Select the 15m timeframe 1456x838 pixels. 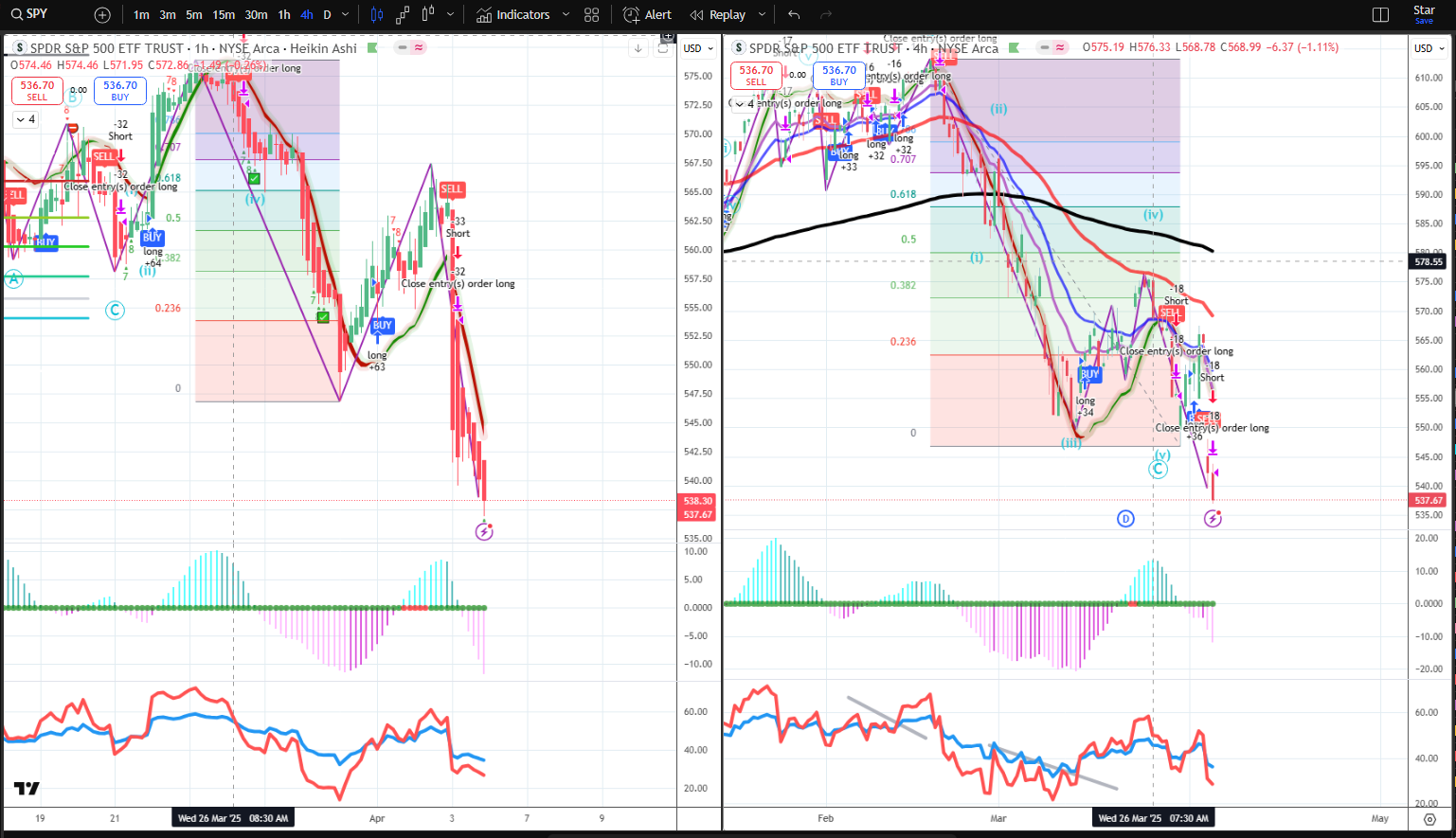click(x=224, y=15)
